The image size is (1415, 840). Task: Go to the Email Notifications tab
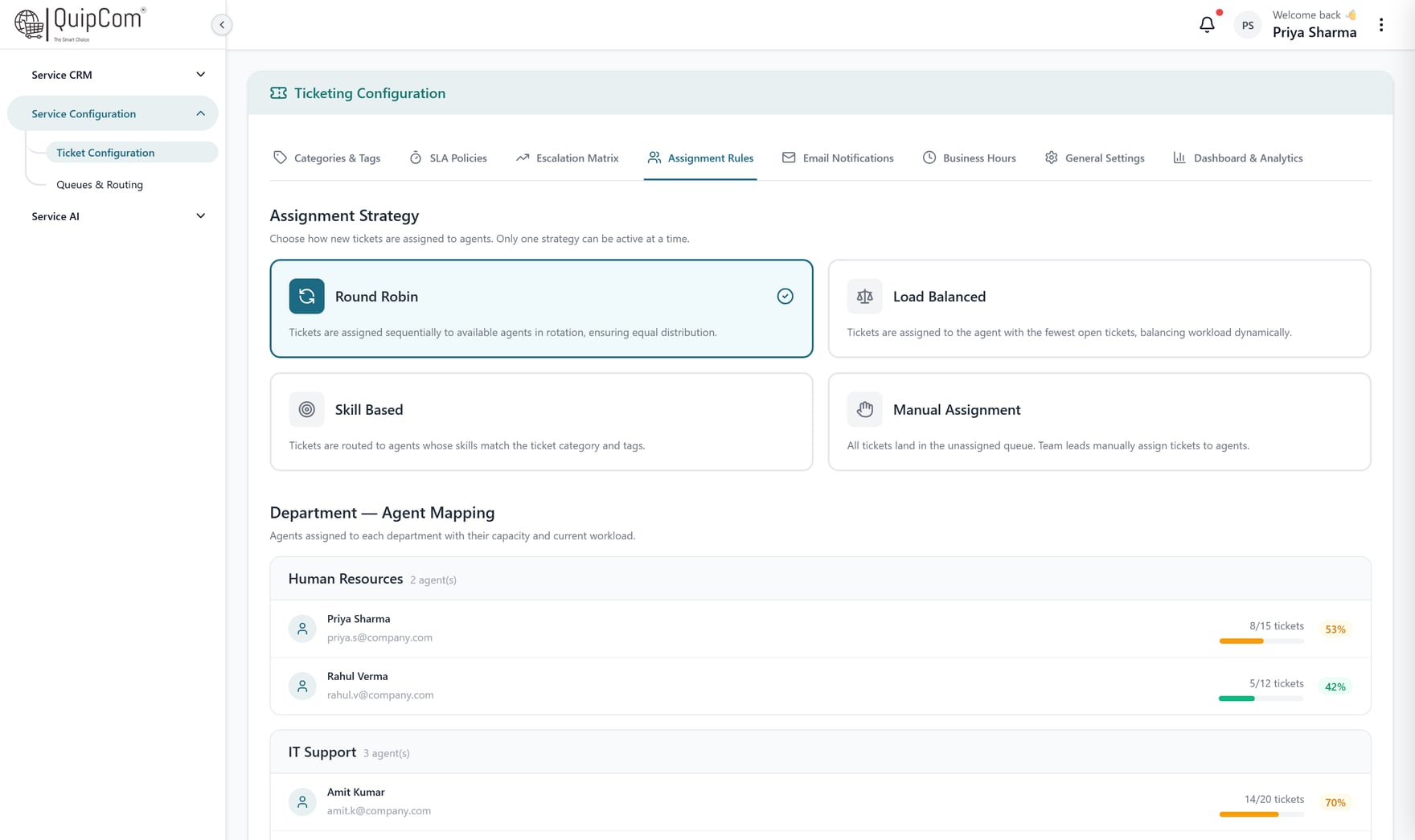click(x=838, y=158)
